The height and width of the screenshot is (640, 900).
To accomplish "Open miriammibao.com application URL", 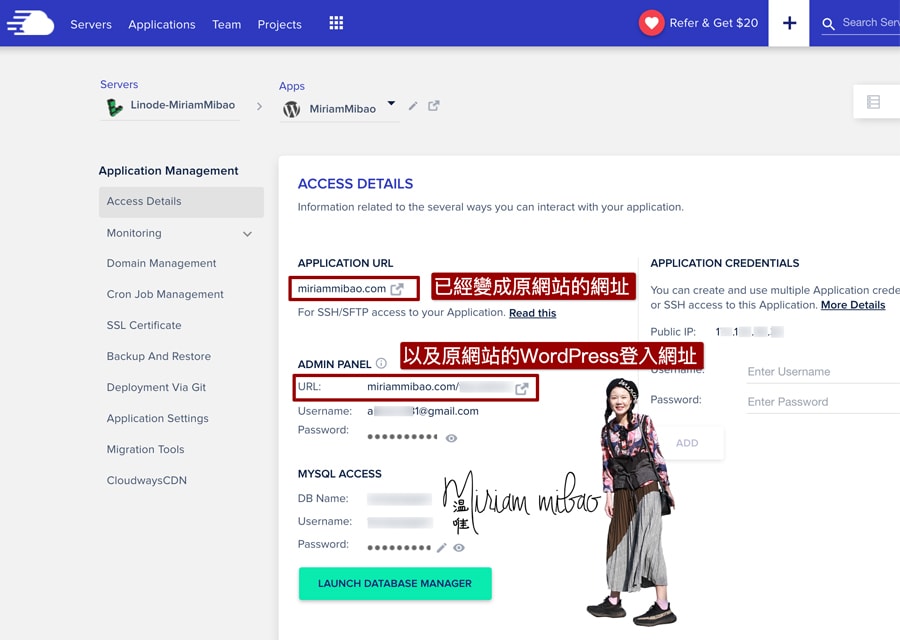I will 342,289.
